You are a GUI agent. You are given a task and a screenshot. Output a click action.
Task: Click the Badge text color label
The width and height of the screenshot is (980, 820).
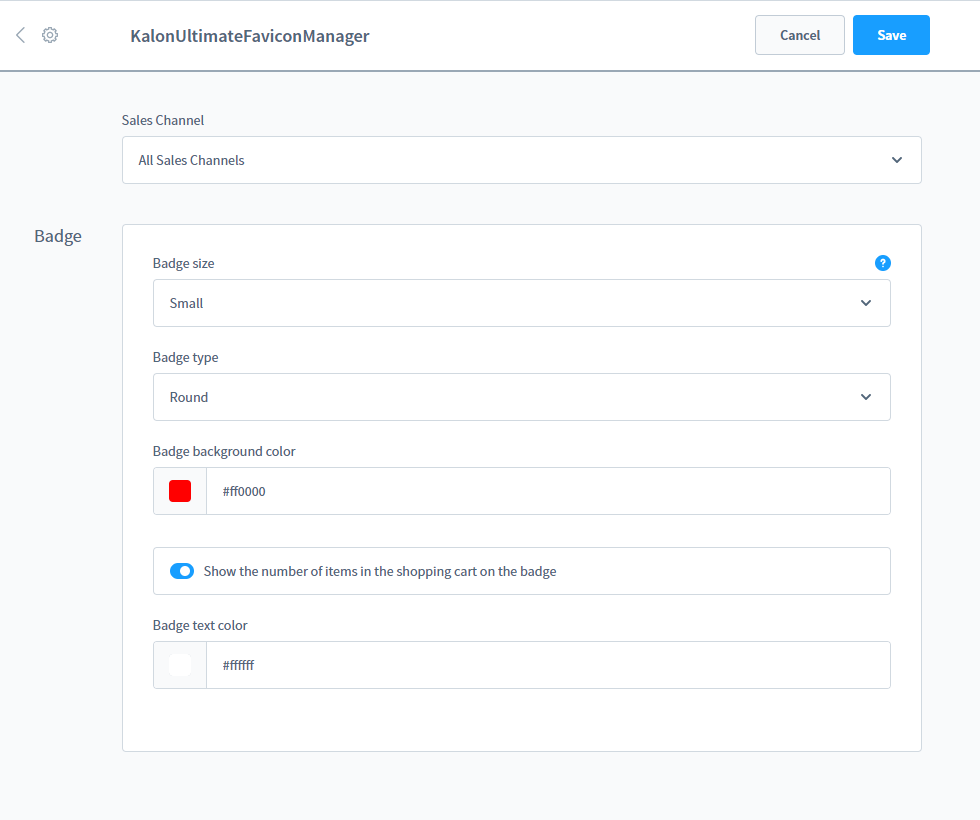pyautogui.click(x=200, y=625)
